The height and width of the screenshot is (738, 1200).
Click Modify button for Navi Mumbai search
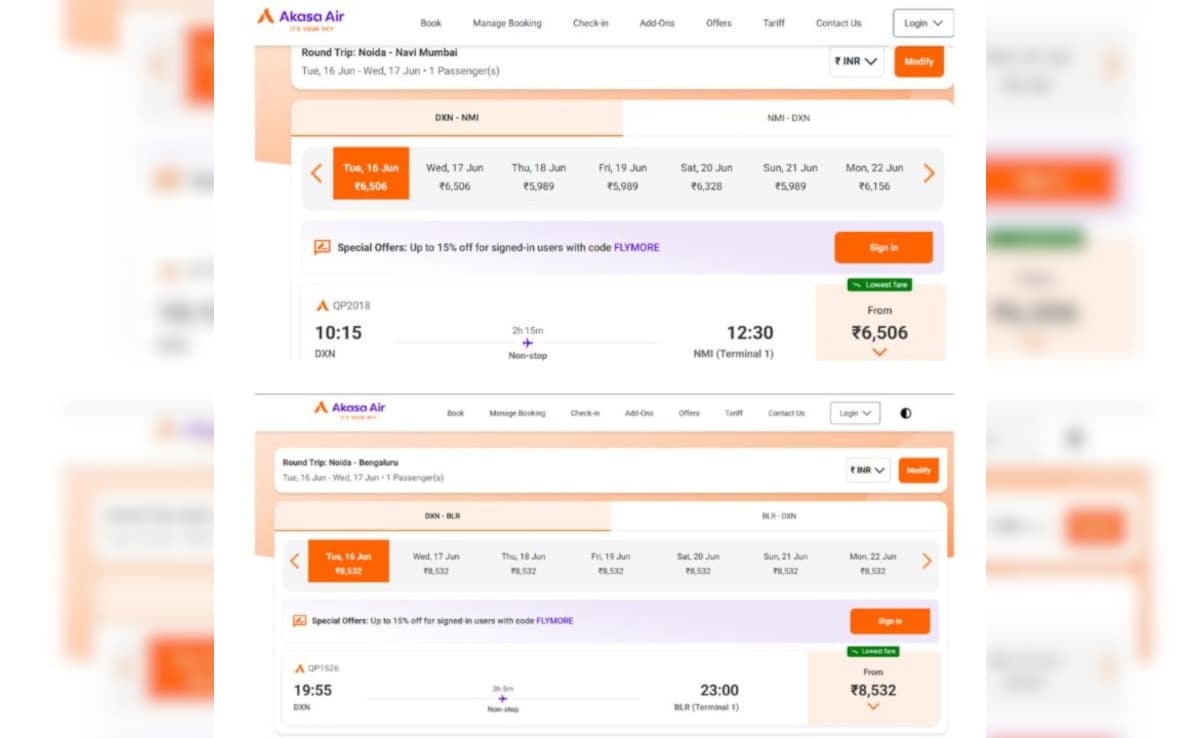click(x=919, y=61)
